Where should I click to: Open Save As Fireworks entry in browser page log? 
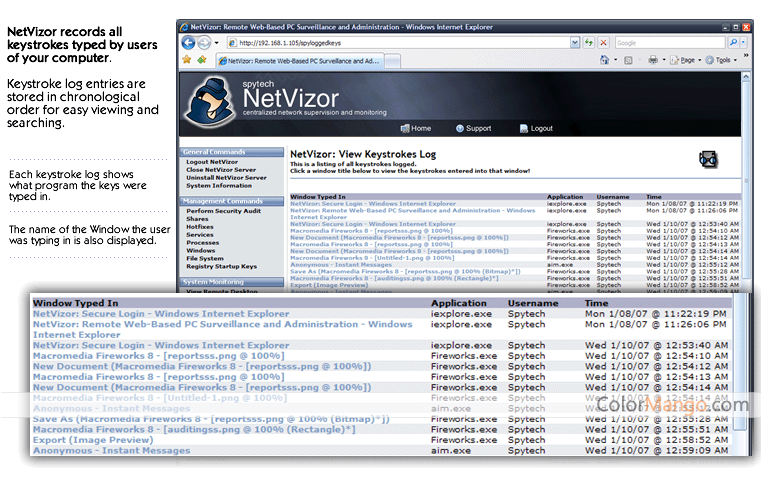(x=405, y=272)
